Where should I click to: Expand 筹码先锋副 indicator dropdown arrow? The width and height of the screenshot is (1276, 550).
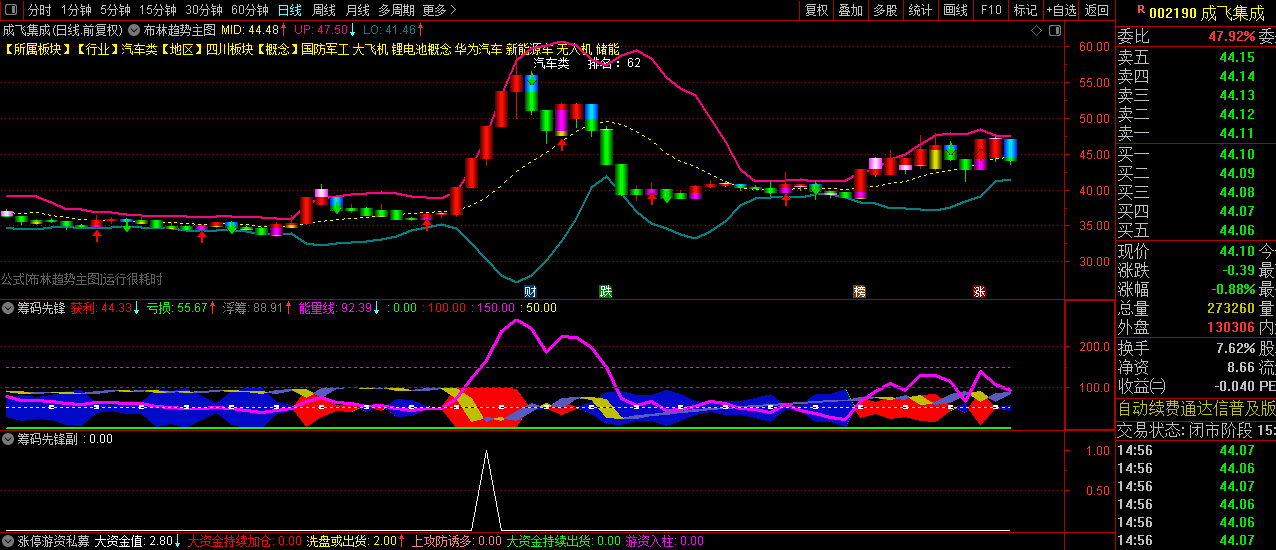click(9, 438)
